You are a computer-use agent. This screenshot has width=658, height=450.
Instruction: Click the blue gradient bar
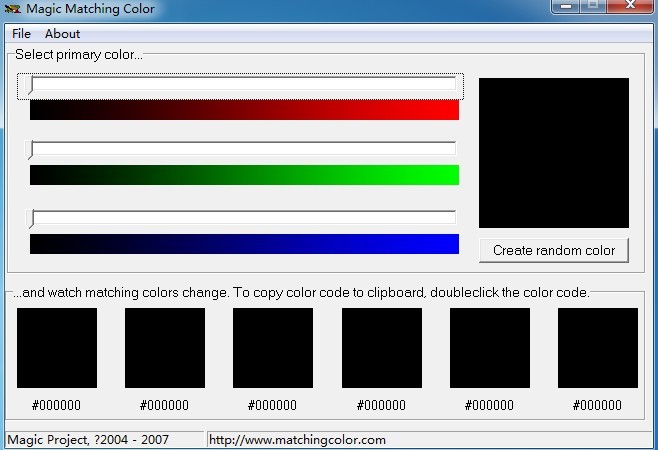coord(244,244)
